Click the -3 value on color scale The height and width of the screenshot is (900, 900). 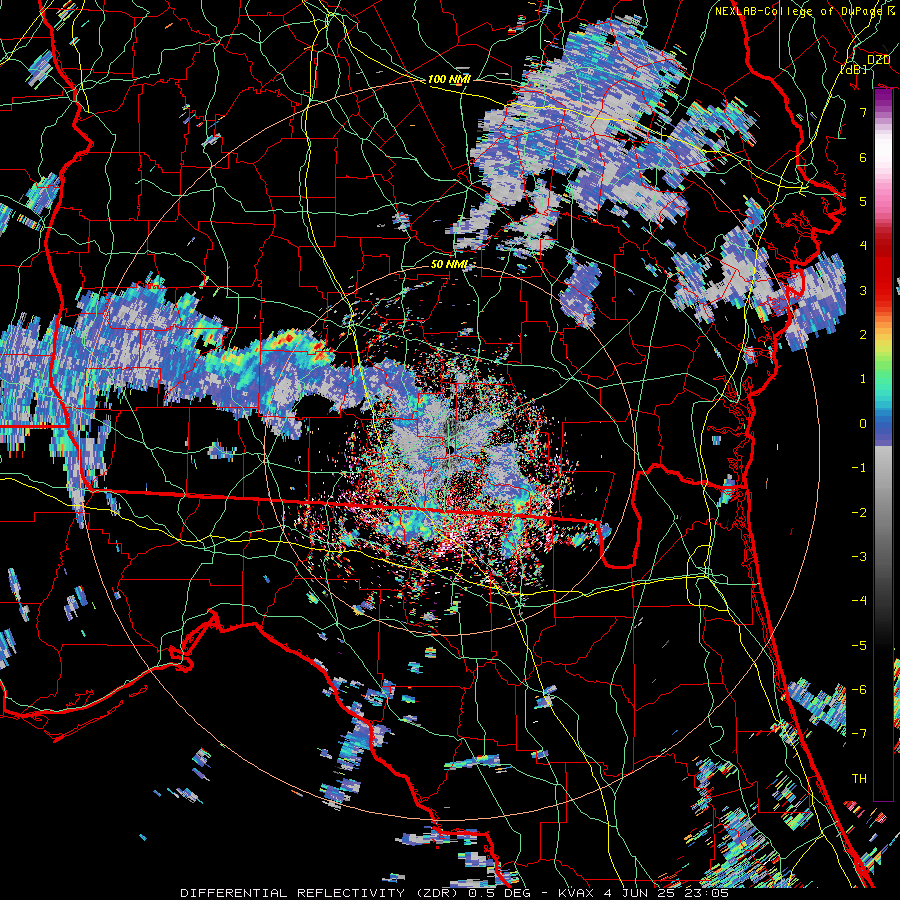coord(859,557)
